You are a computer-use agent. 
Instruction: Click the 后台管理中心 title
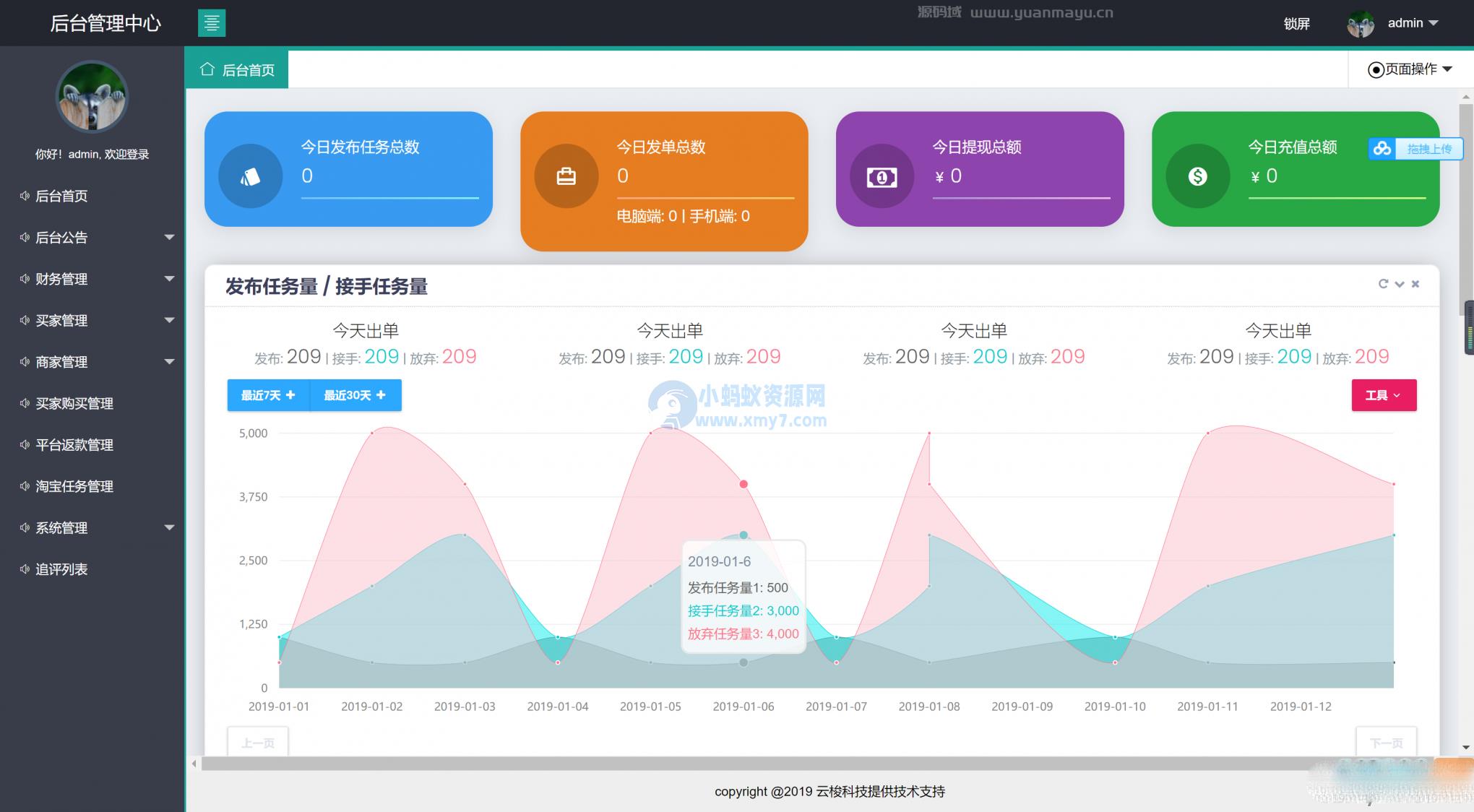coord(105,23)
